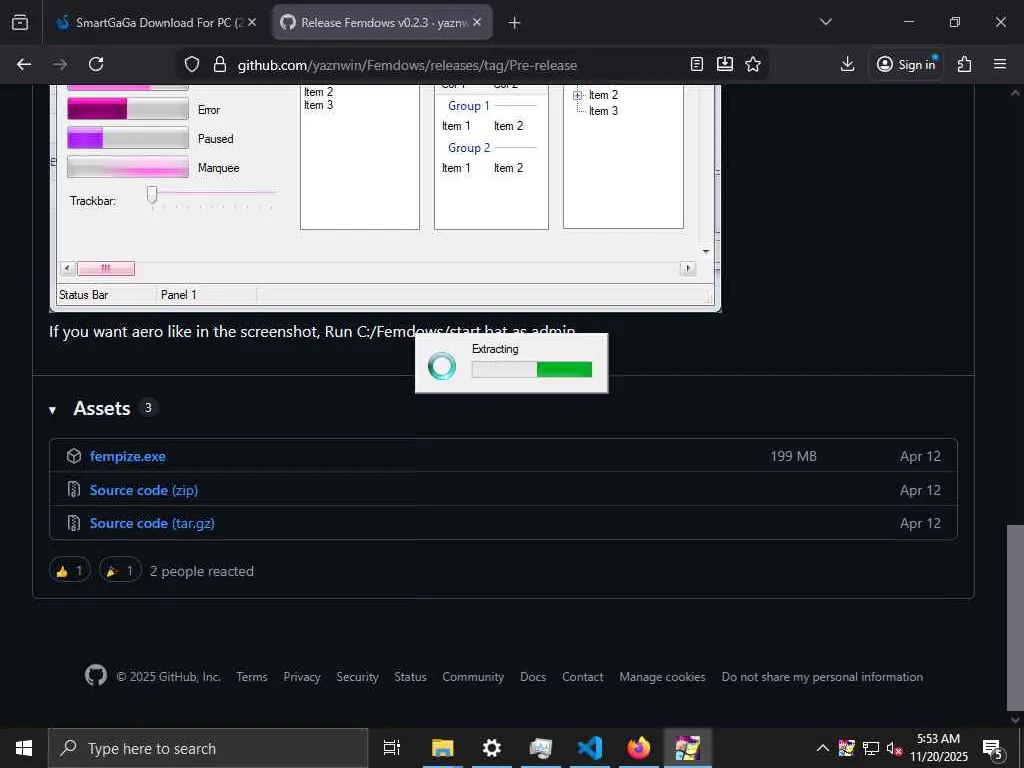Bookmark this page with the star
1024x768 pixels.
coord(753,64)
